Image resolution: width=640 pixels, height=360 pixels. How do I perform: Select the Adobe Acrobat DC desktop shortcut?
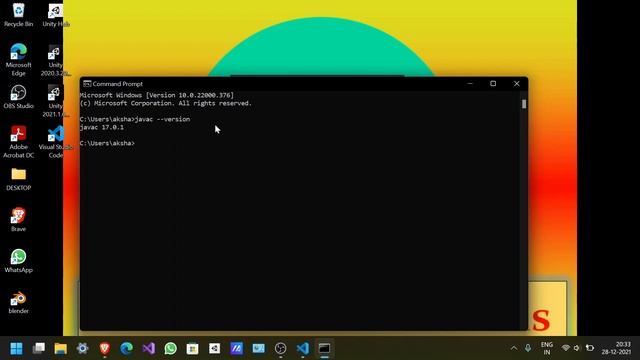click(18, 142)
